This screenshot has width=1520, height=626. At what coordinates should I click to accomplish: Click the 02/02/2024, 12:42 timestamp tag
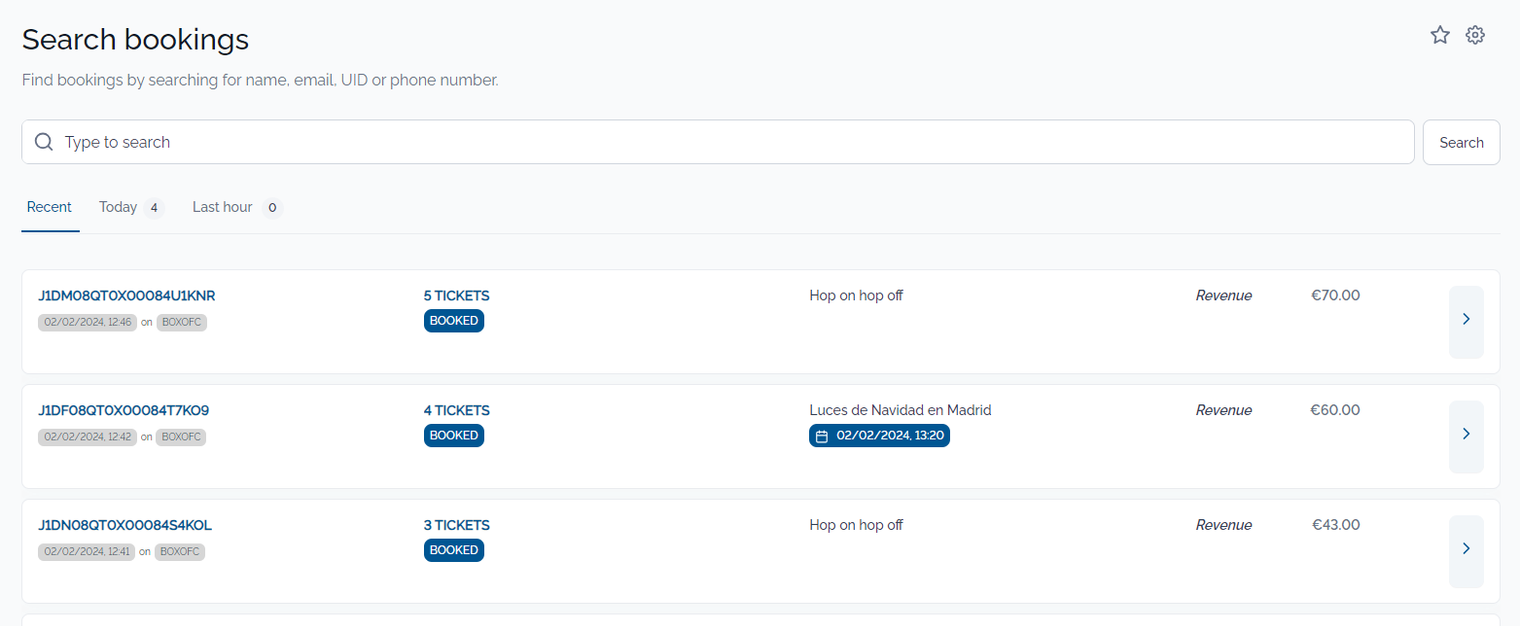click(88, 437)
